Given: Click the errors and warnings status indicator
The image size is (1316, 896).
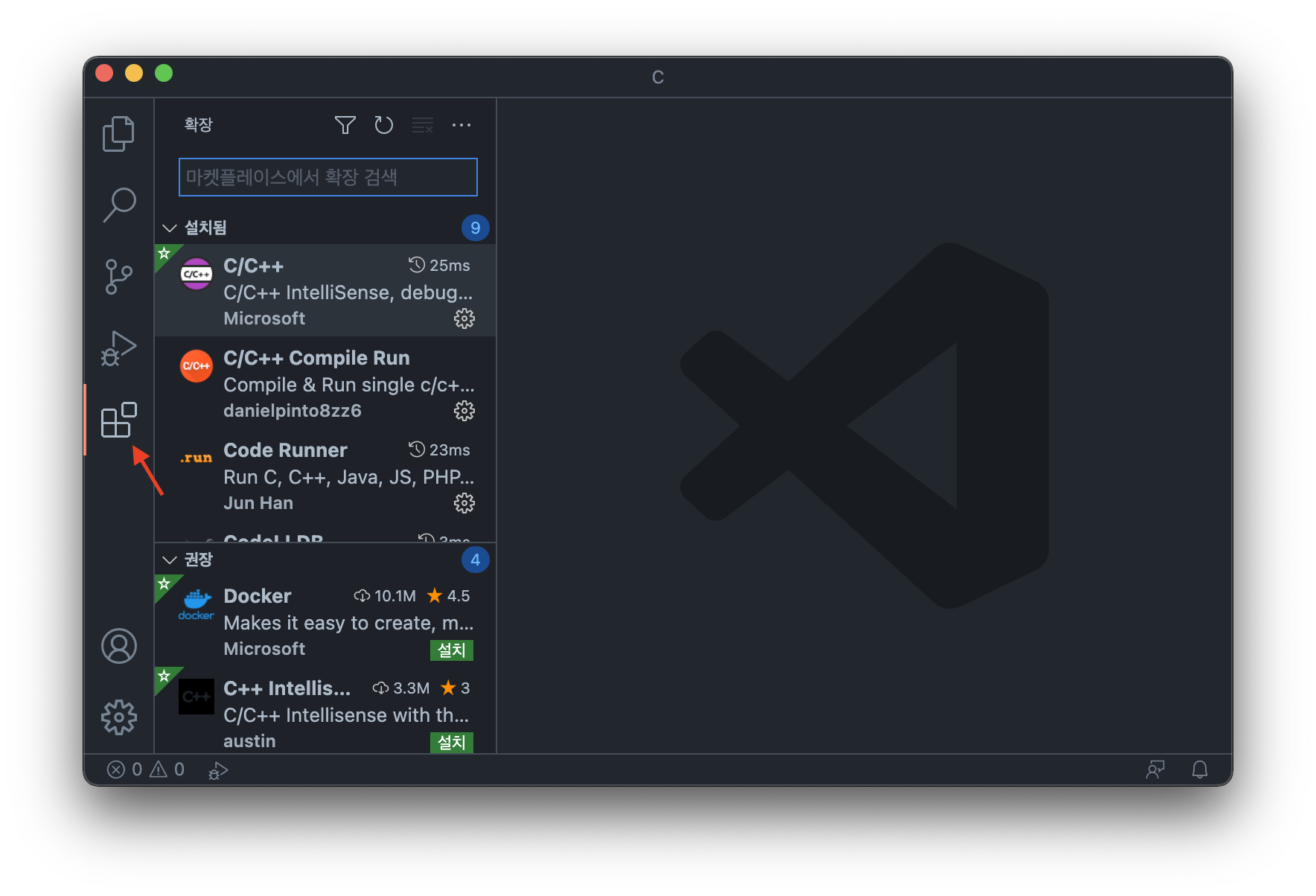Looking at the screenshot, I should [146, 769].
